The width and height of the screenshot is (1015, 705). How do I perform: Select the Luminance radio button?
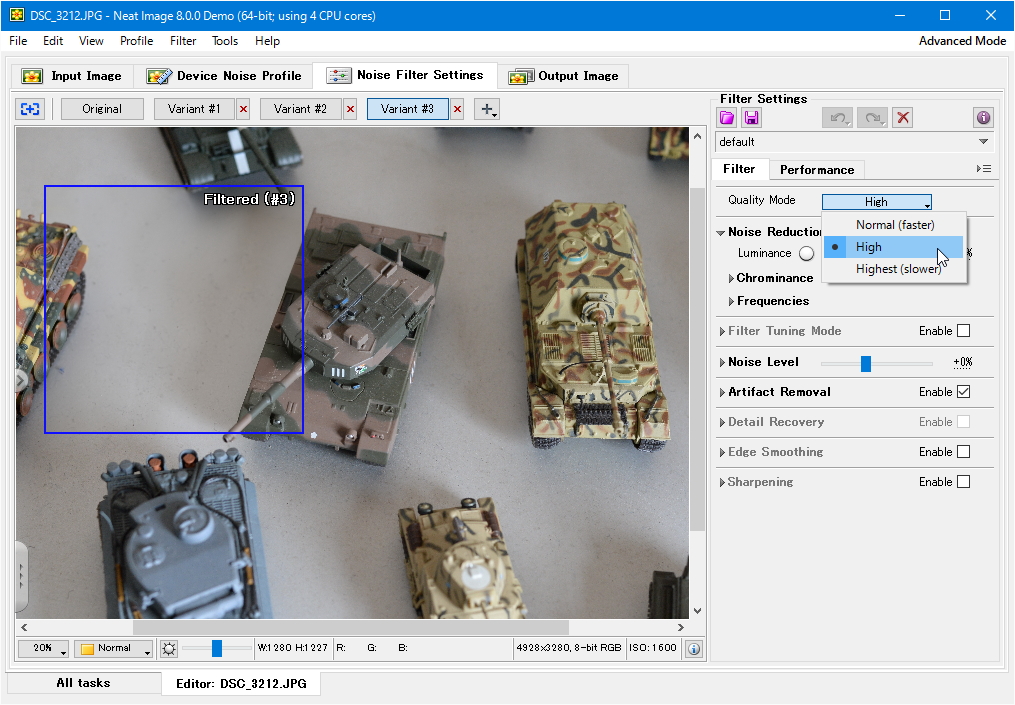pyautogui.click(x=806, y=254)
